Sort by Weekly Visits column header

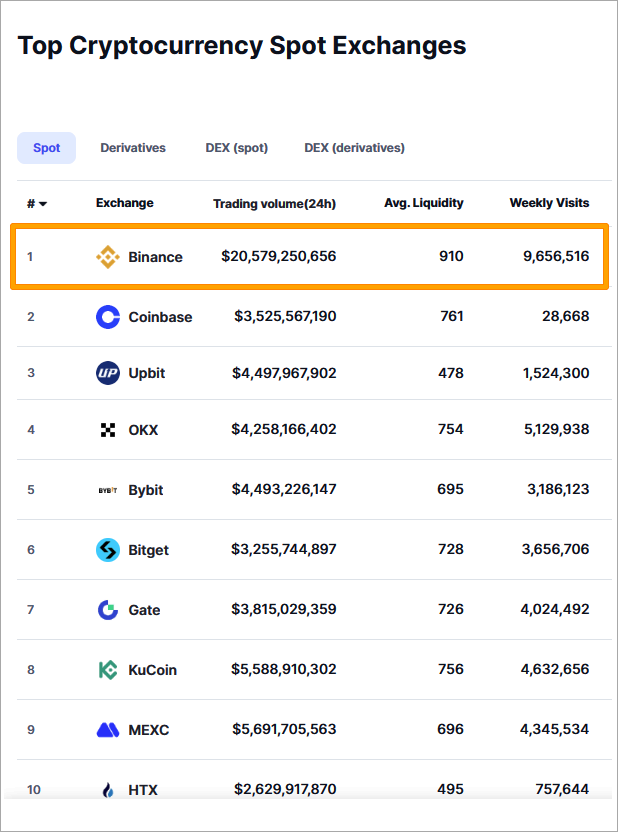click(549, 203)
